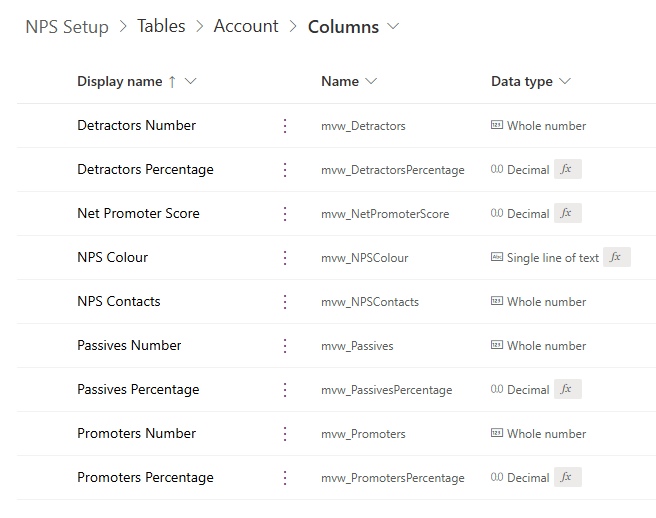Open more options for Detractors Percentage row
The height and width of the screenshot is (518, 656).
[285, 170]
